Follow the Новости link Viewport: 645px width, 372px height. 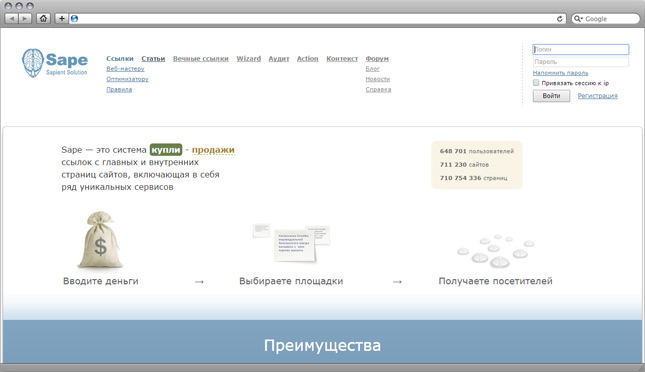(378, 79)
